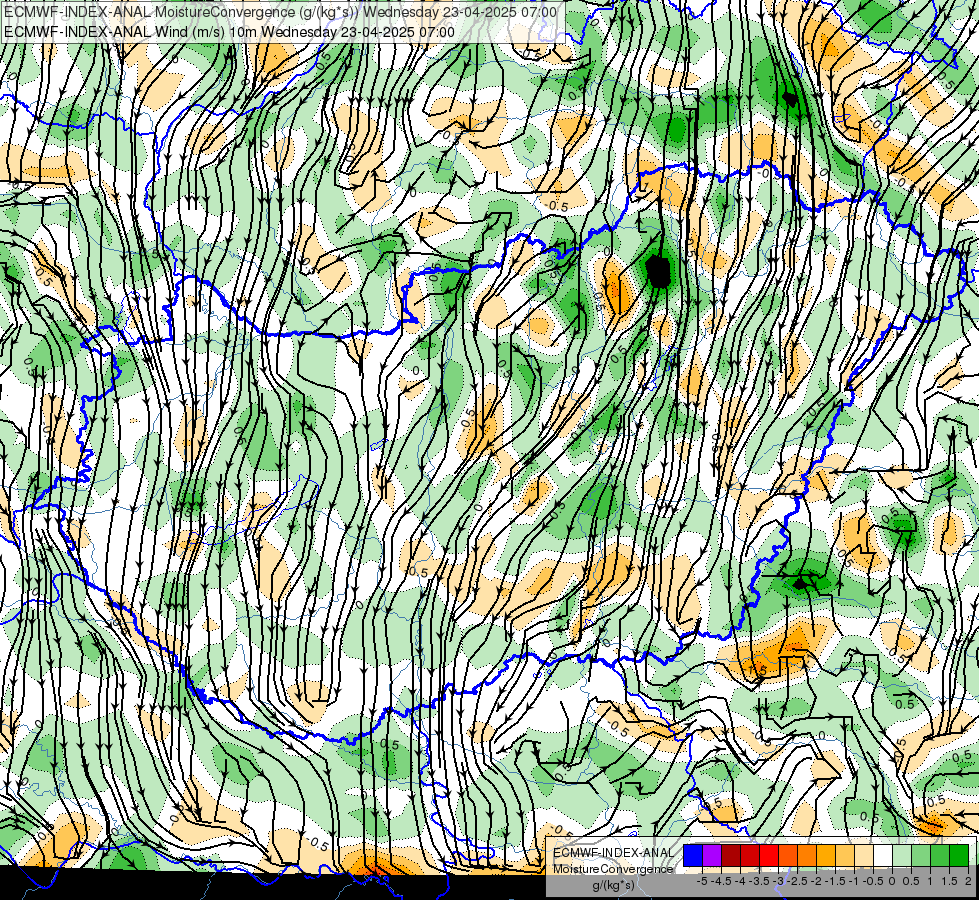This screenshot has width=979, height=900.
Task: Select legend swatch between -3 and -2.5
Action: click(x=788, y=855)
